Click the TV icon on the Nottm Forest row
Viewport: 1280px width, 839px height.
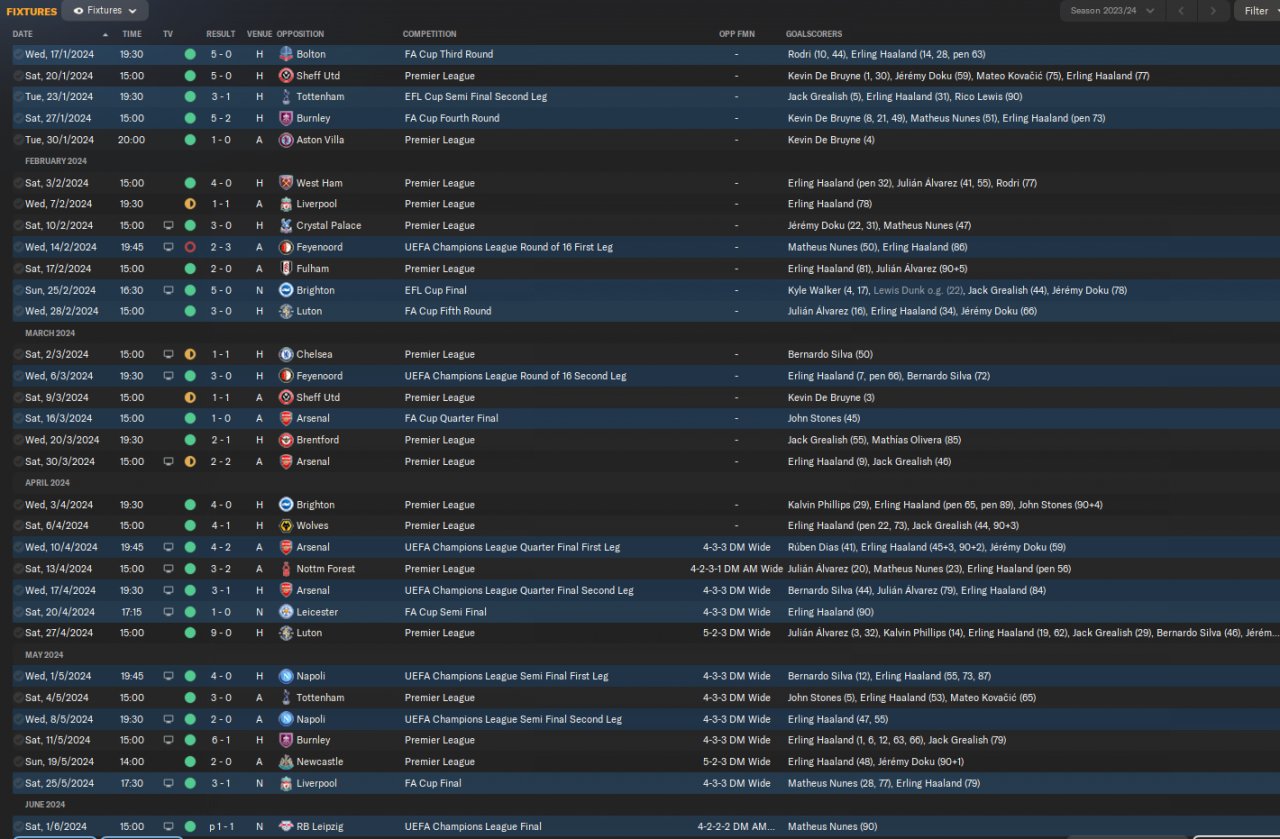[168, 569]
